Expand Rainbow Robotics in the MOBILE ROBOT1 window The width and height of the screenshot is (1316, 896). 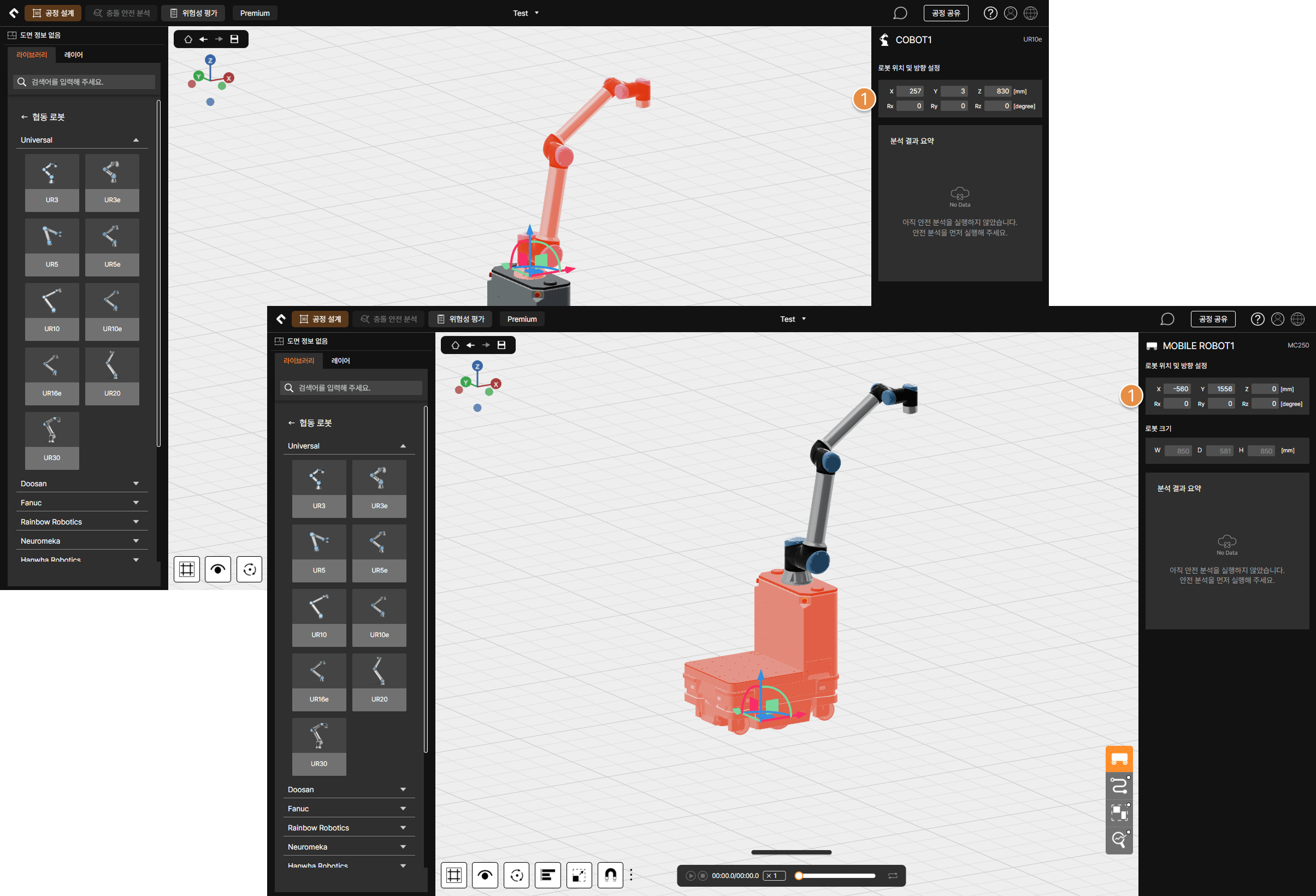[x=349, y=828]
